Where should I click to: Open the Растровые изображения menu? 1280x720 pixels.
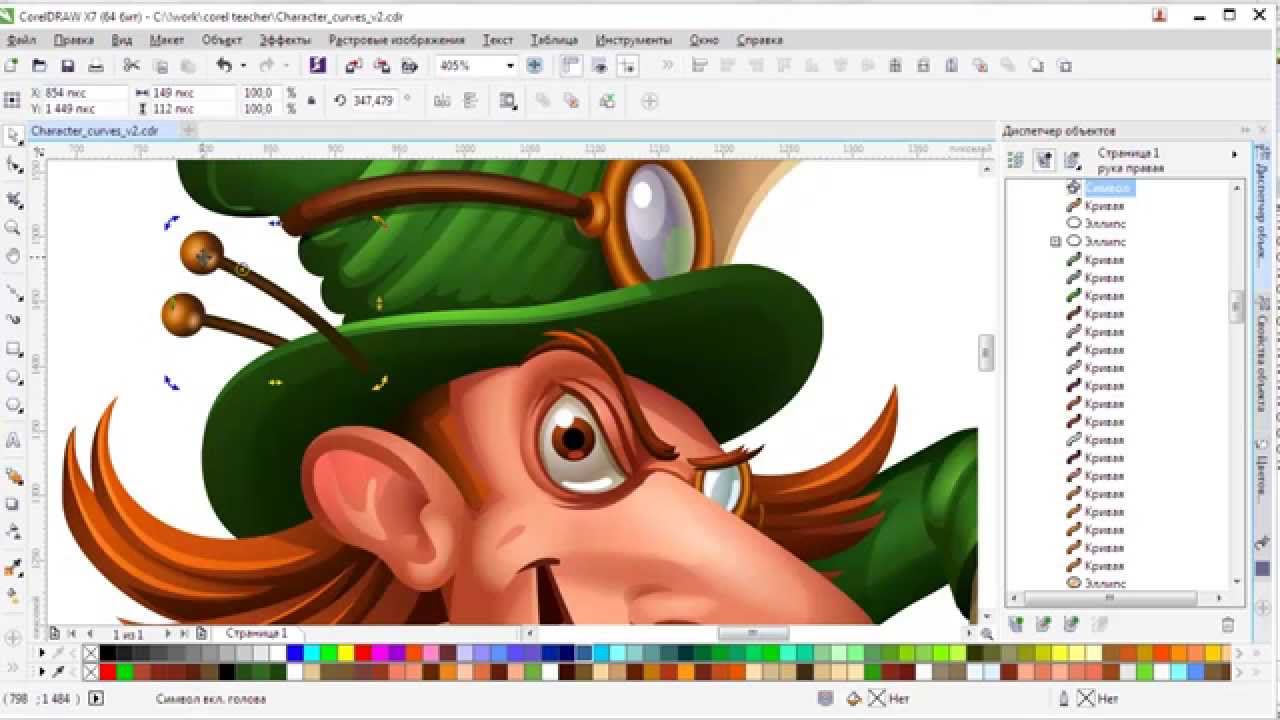tap(397, 40)
